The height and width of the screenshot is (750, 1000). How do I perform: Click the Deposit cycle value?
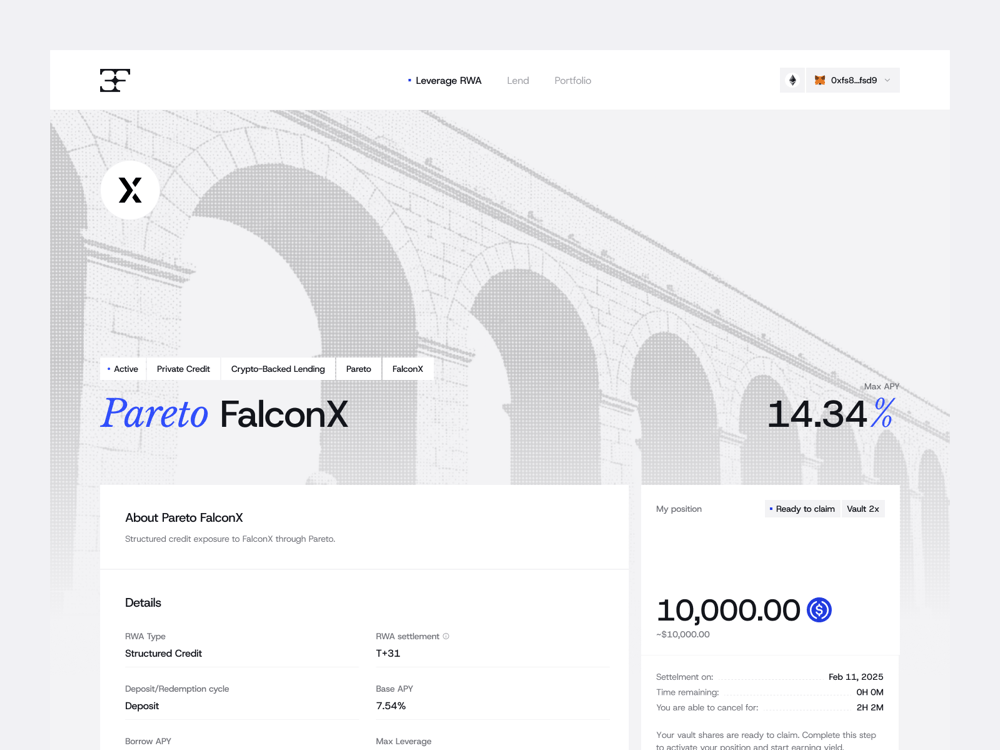pyautogui.click(x=142, y=706)
